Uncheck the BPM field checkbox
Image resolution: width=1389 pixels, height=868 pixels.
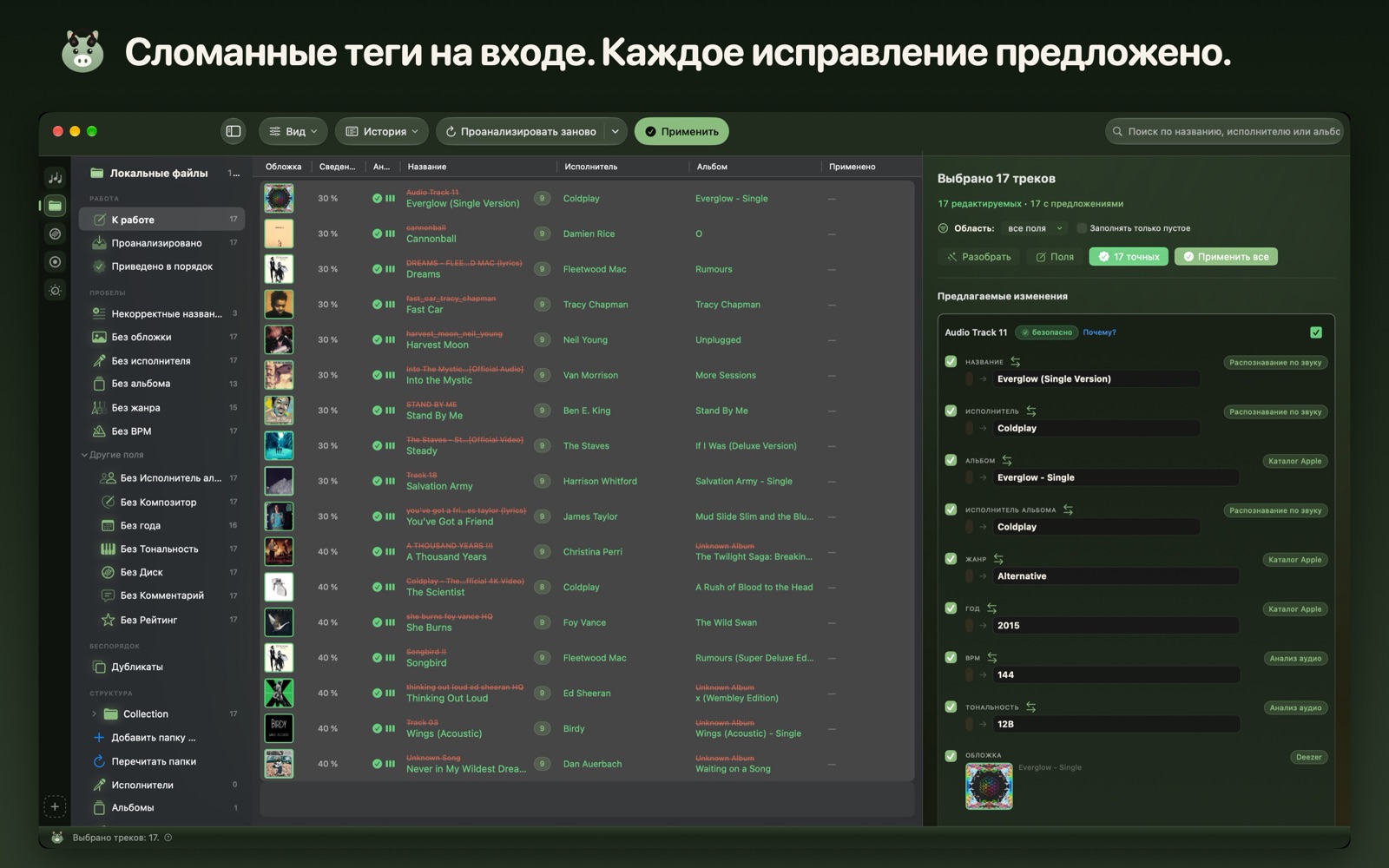[951, 657]
